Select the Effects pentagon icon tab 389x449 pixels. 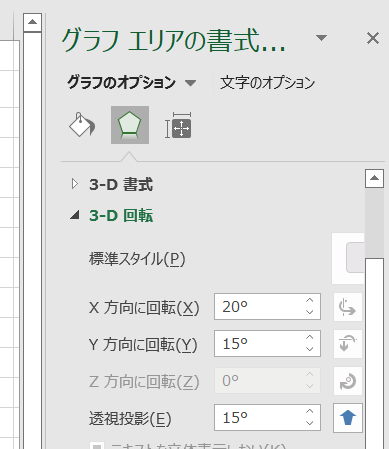coord(130,125)
